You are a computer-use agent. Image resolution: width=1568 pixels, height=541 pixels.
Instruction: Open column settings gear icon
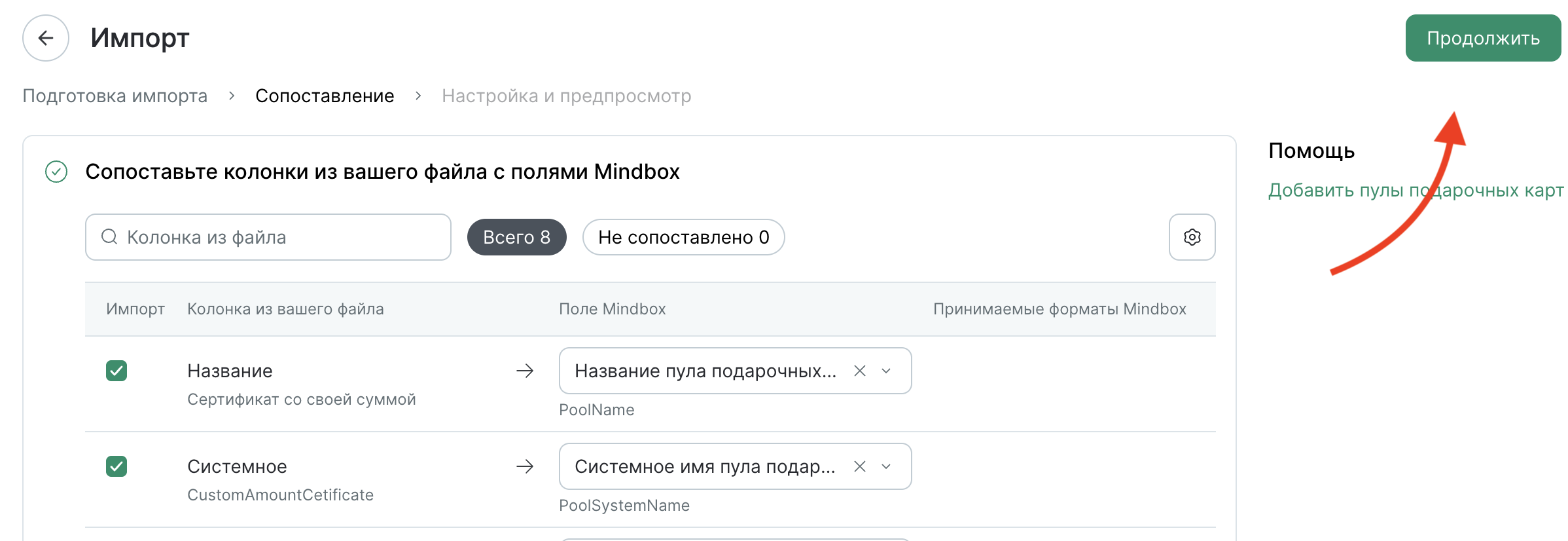(1192, 237)
